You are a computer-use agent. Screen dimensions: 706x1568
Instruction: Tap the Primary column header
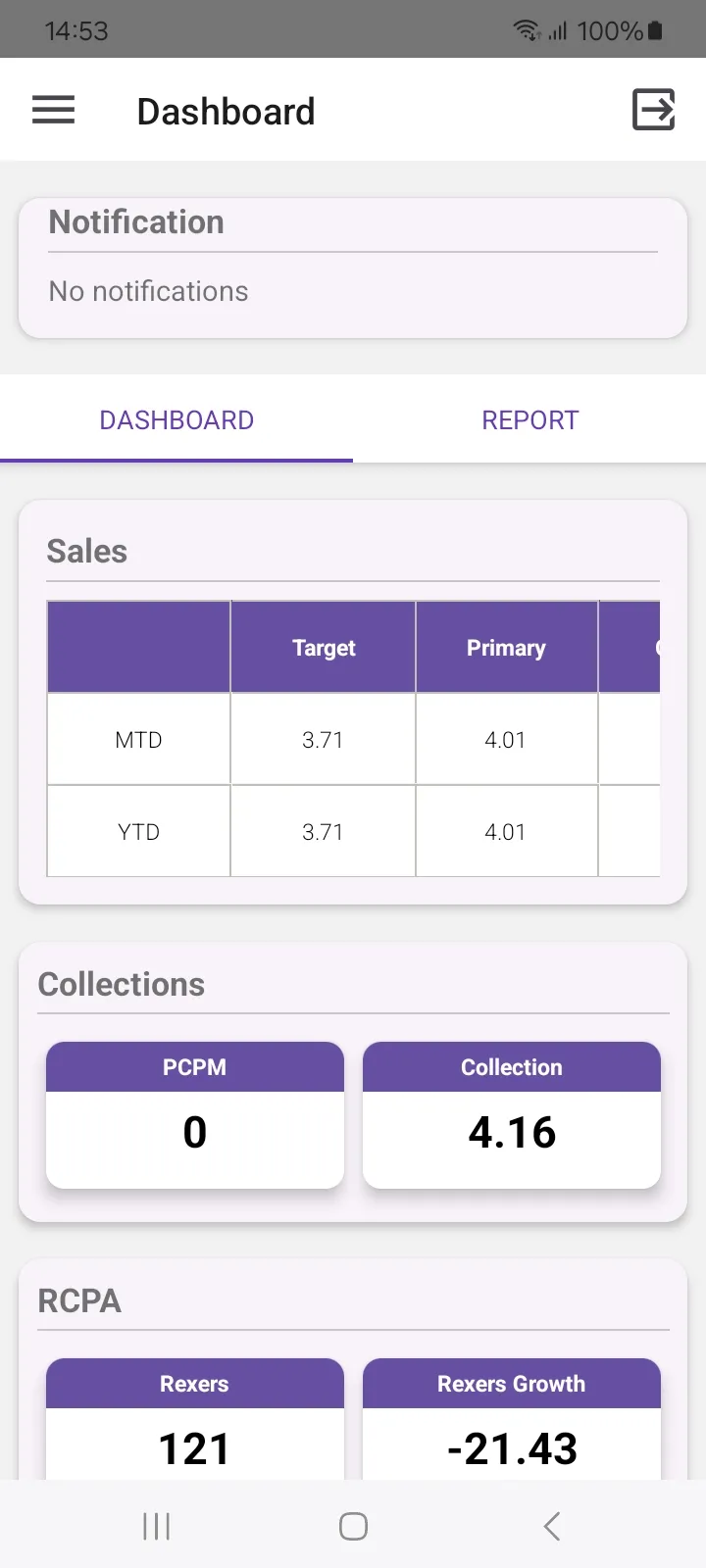click(506, 648)
